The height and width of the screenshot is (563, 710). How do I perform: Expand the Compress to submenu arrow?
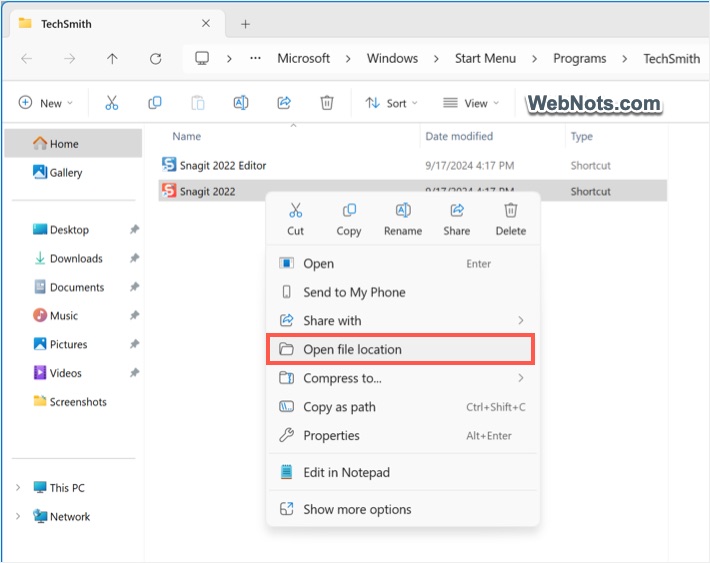click(521, 378)
